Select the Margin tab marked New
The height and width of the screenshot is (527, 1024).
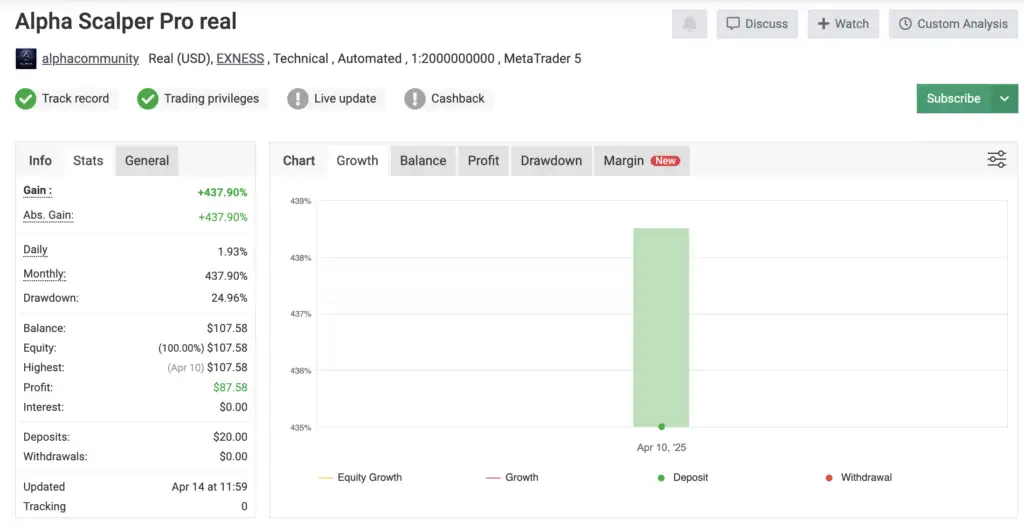641,161
